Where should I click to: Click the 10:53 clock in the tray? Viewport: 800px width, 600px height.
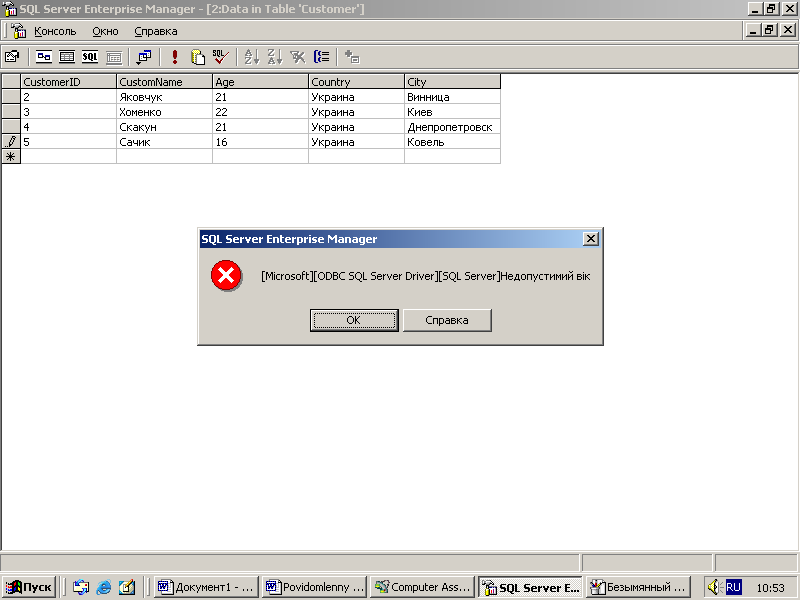[x=770, y=588]
